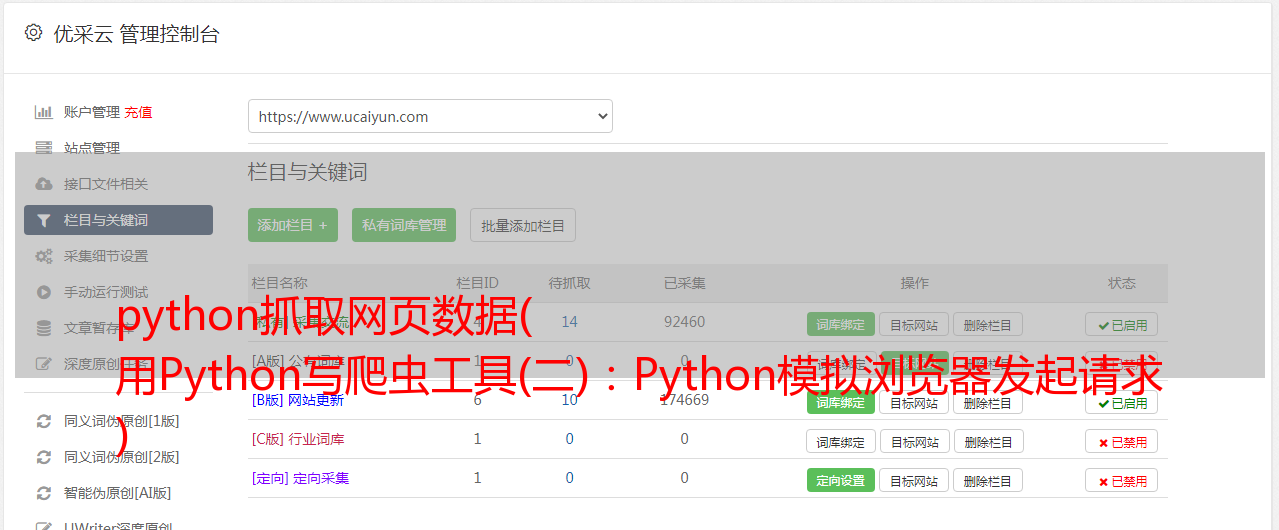Click the refresh icon for 同义词伪原创[1版]
Screen dimensions: 1279x530
(x=43, y=421)
